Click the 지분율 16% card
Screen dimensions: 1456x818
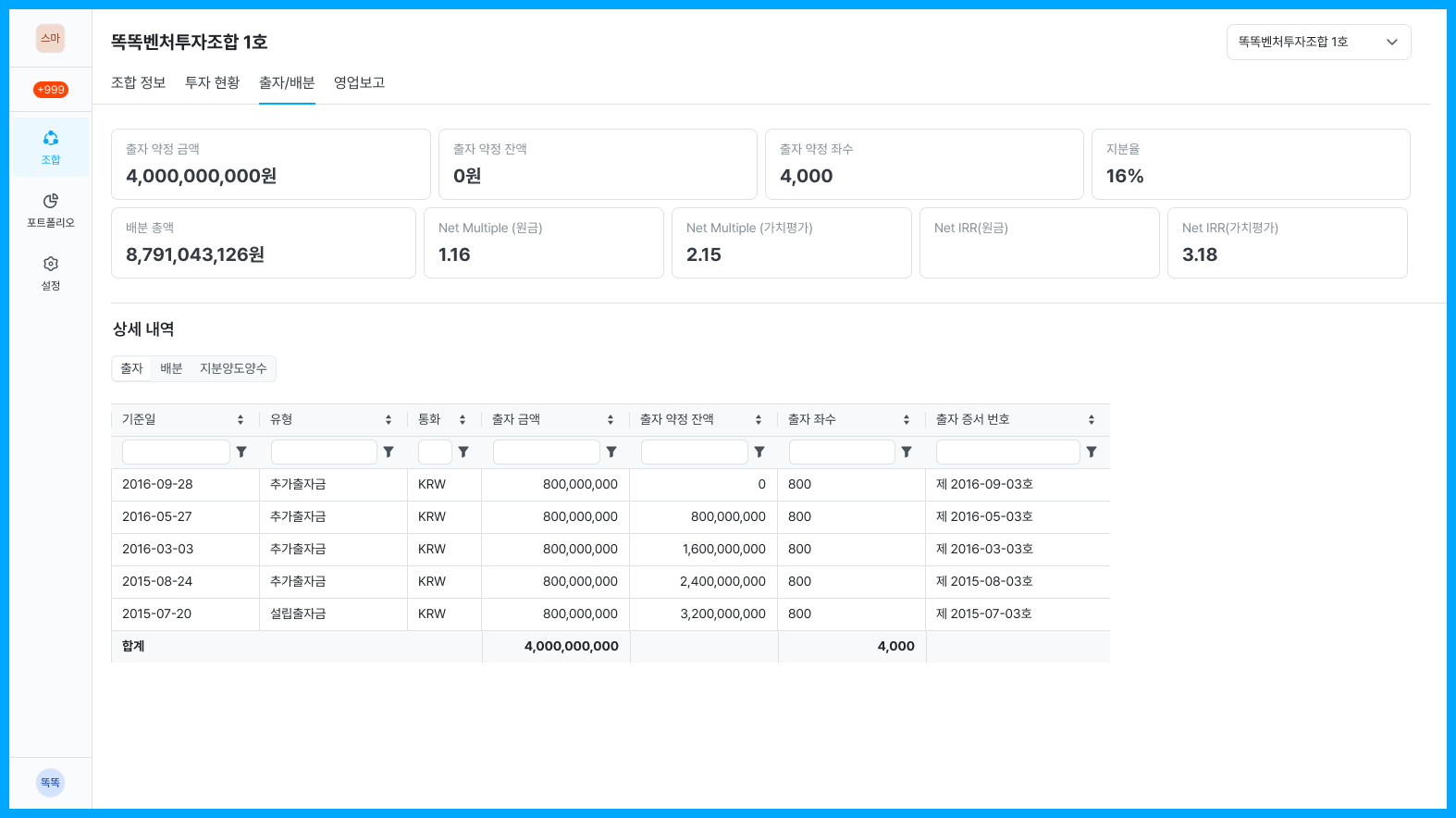pos(1251,164)
